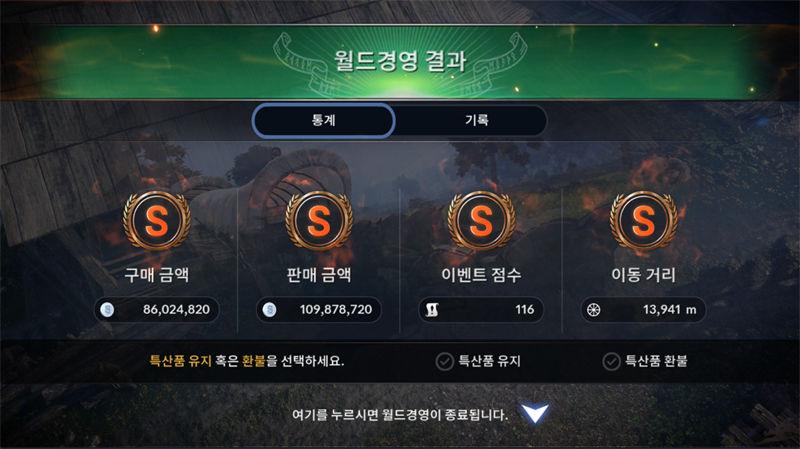
Task: Click the 이벤트 점수 value 116
Action: coord(524,310)
